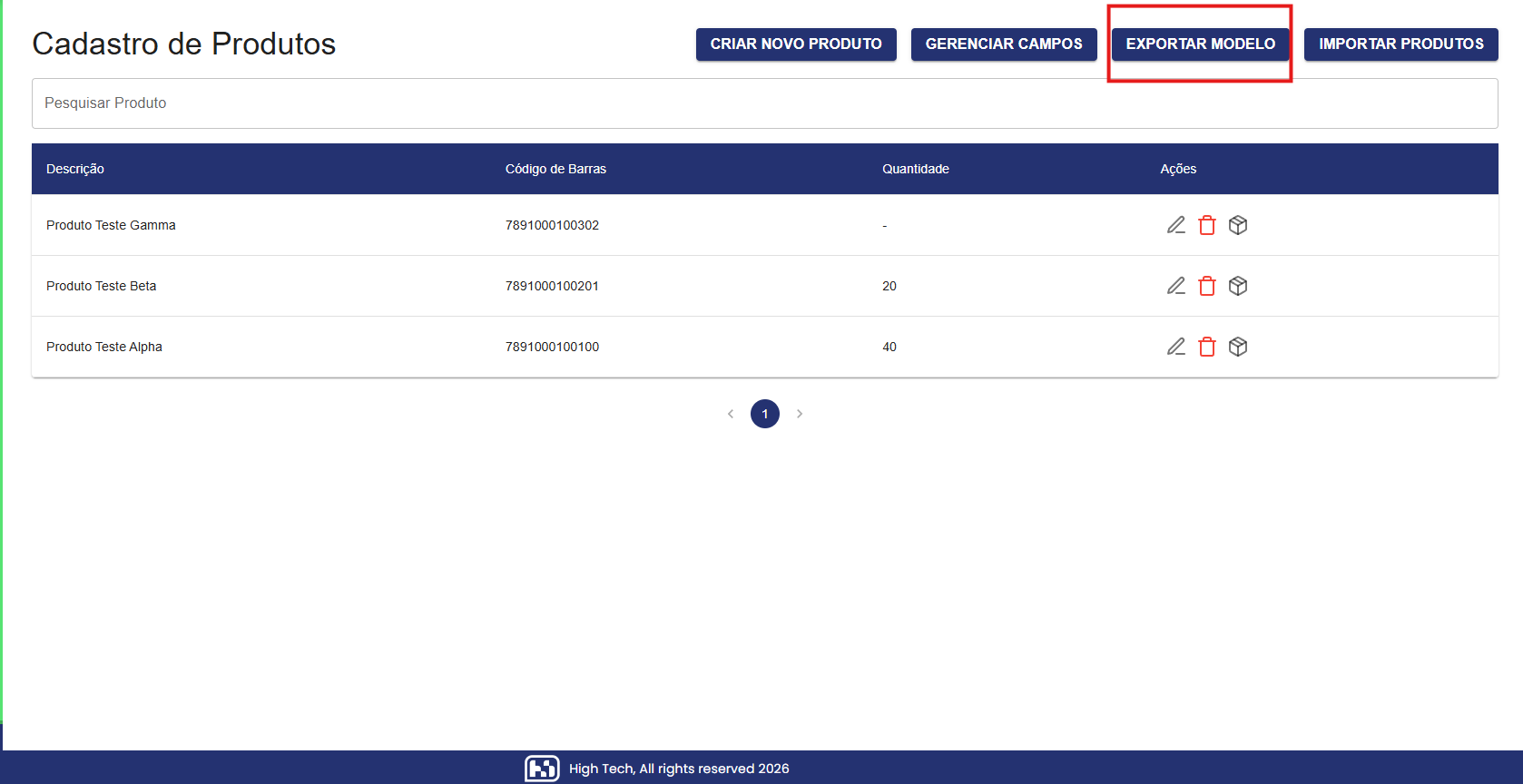Delete Produto Teste Gamma using trash icon
The width and height of the screenshot is (1523, 784).
1207,225
